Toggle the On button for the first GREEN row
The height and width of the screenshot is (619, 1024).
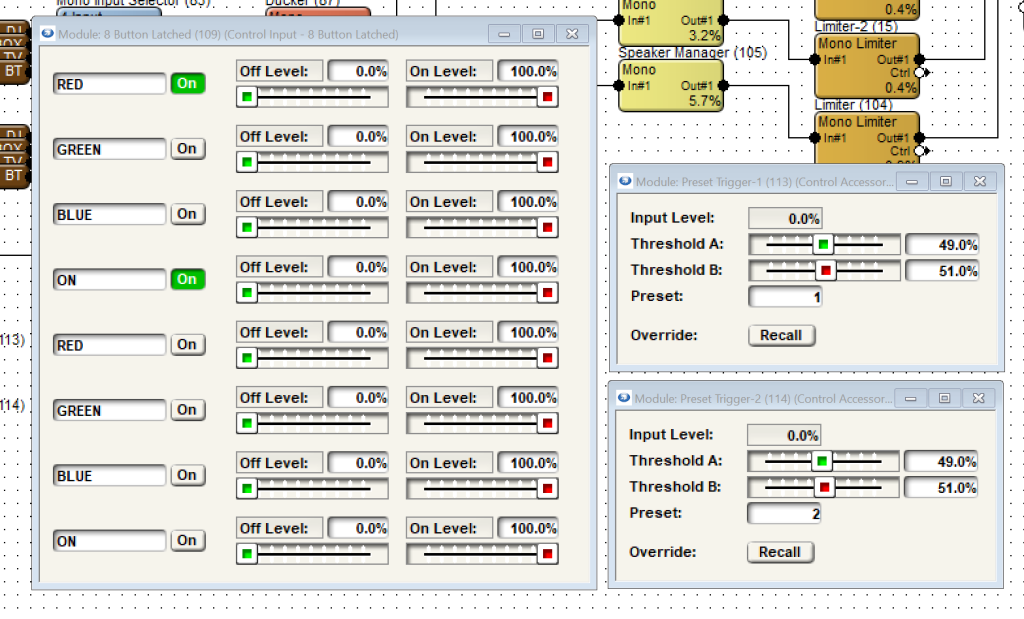tap(187, 149)
